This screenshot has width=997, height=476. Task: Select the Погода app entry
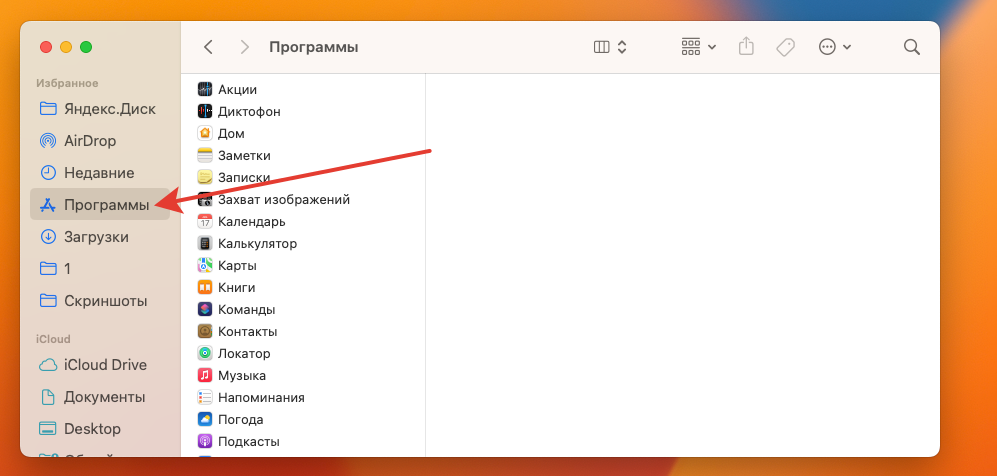point(230,419)
